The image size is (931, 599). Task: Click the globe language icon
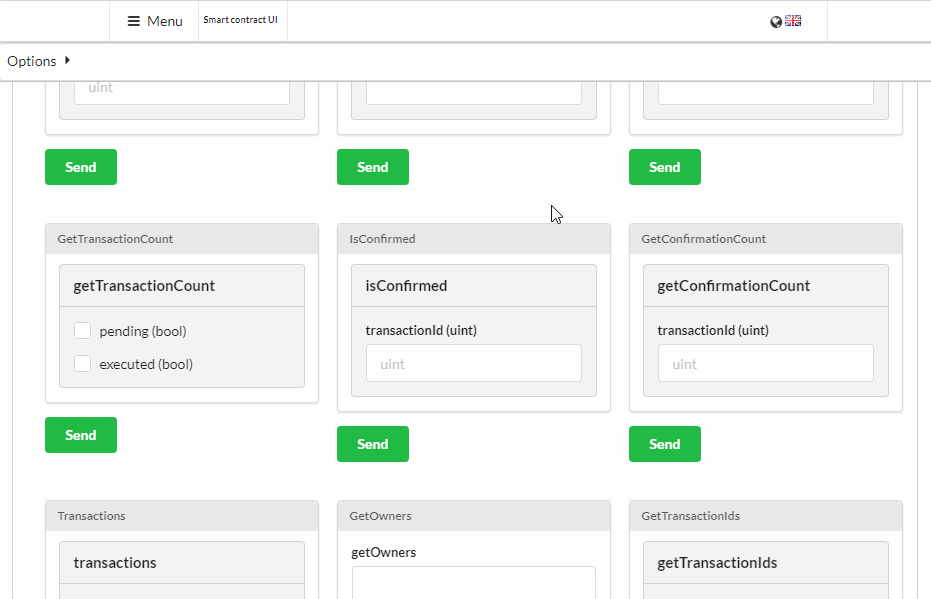(x=776, y=22)
